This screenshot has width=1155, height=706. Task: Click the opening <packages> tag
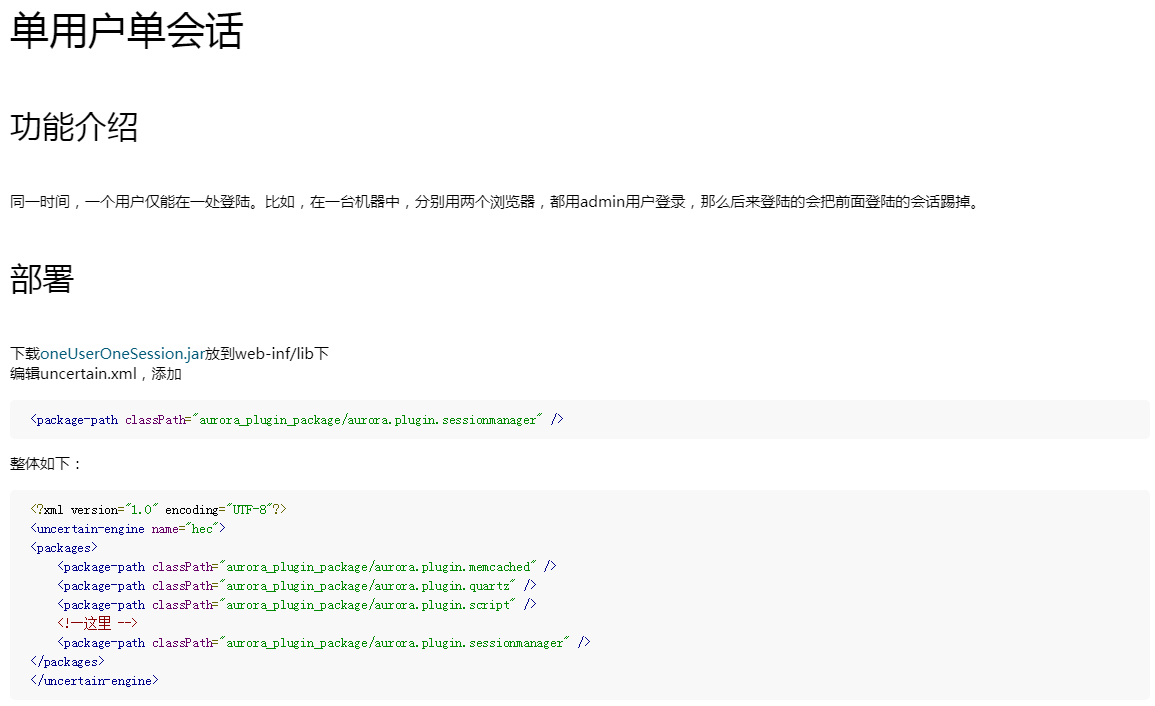click(64, 548)
